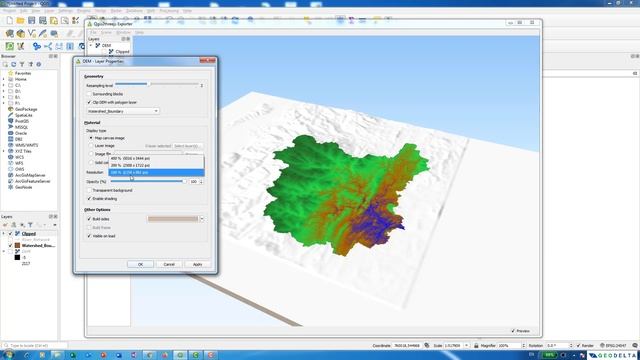The width and height of the screenshot is (640, 360).
Task: Click the Windows Start button
Action: [8, 355]
